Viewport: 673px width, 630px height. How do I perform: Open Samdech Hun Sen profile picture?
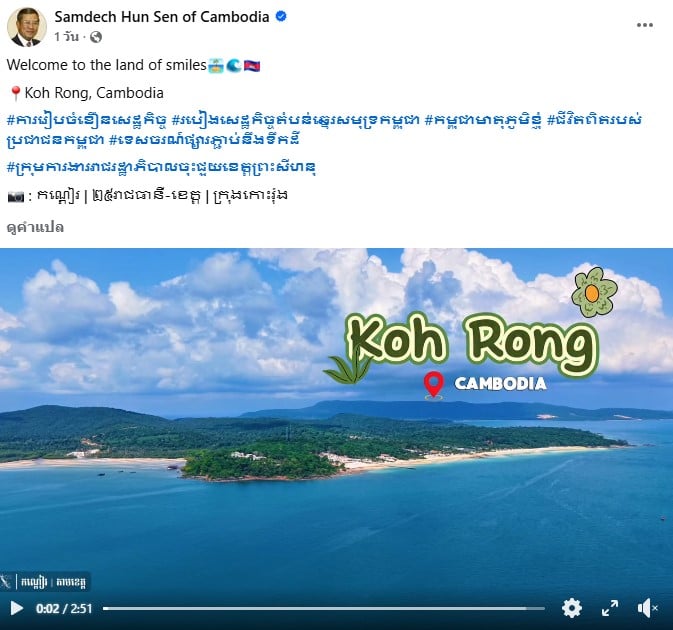click(x=27, y=27)
